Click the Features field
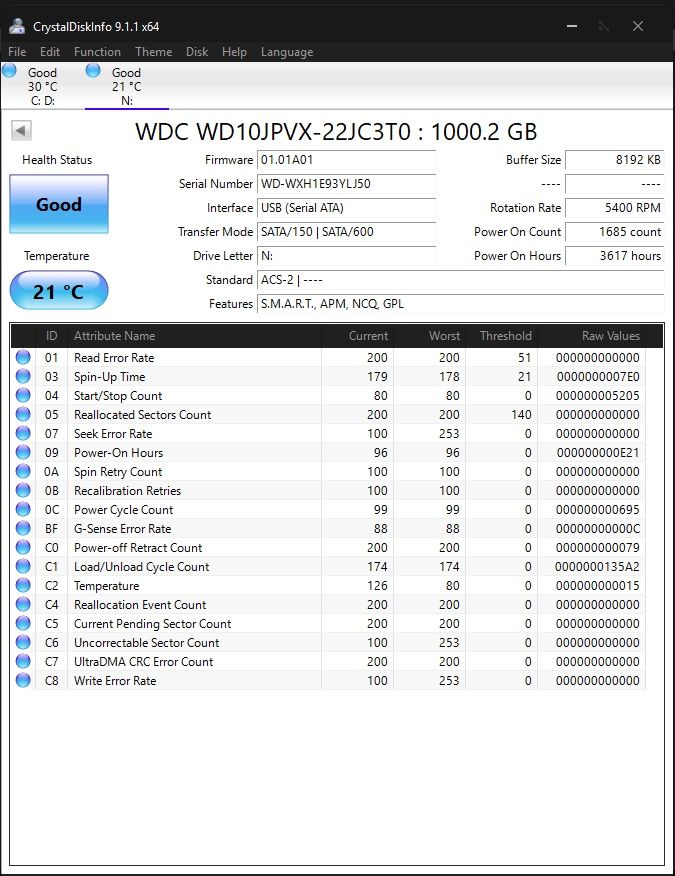Screen dimensions: 675x876 [460, 304]
